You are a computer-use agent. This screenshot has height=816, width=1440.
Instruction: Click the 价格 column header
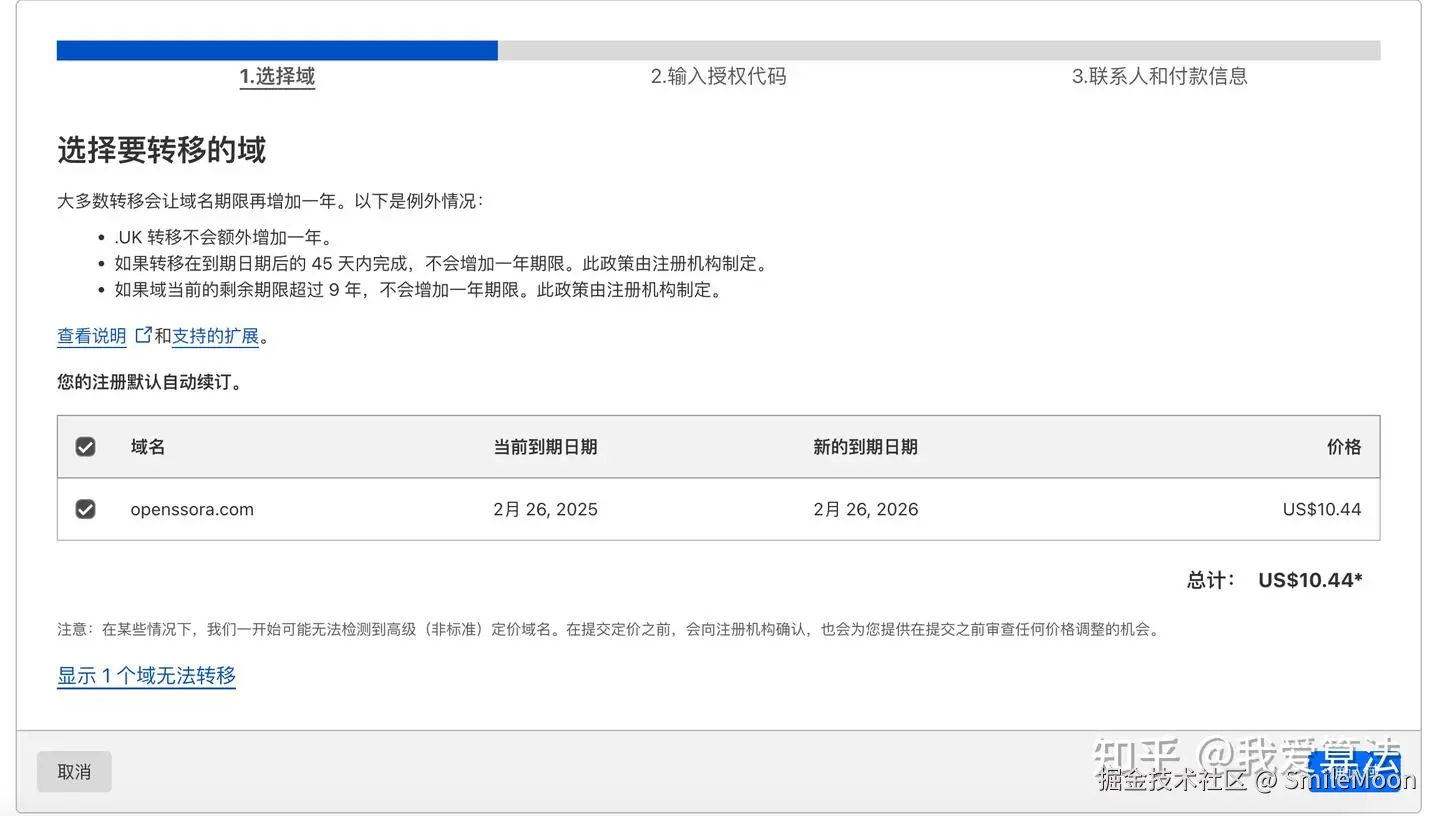click(x=1344, y=447)
